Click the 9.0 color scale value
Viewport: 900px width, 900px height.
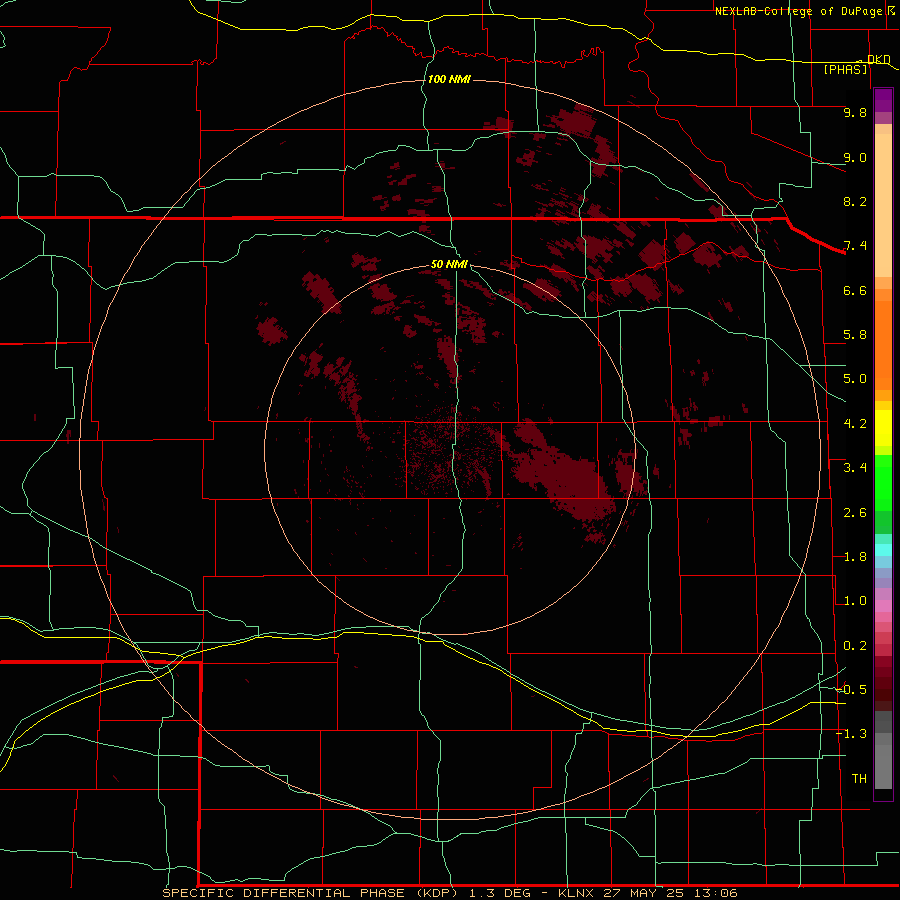[x=855, y=157]
